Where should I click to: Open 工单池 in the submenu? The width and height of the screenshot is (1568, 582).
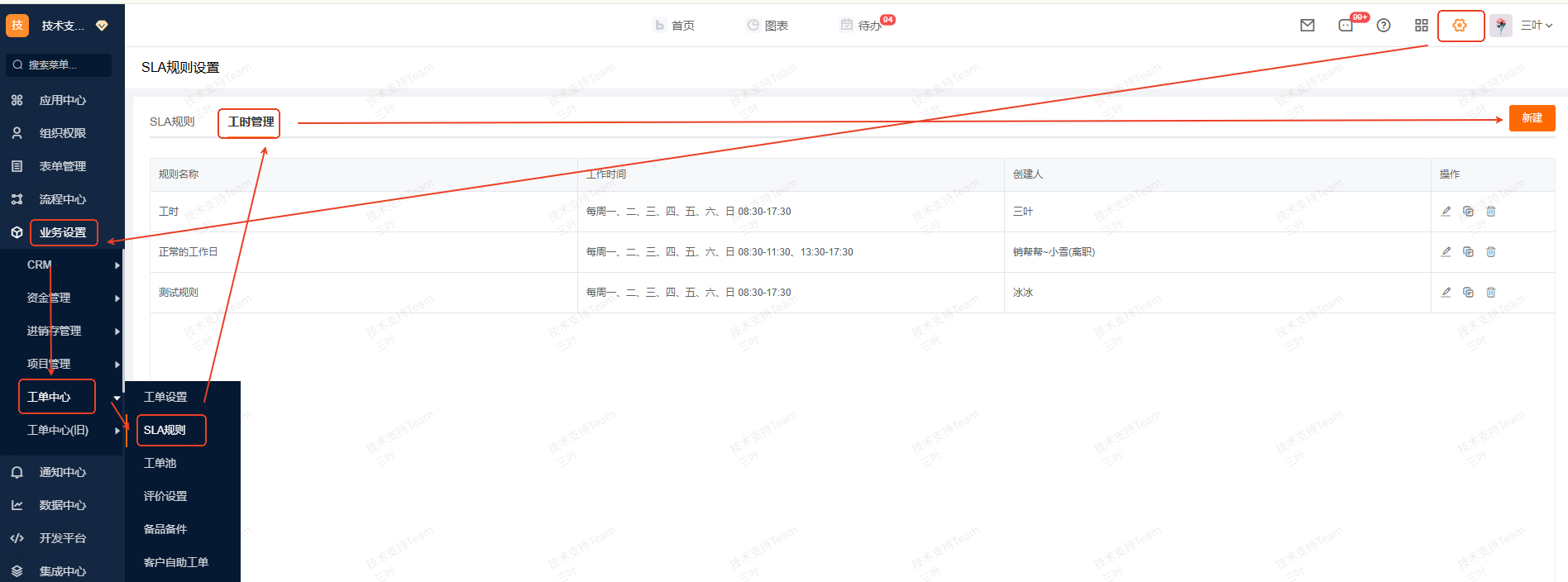(160, 464)
